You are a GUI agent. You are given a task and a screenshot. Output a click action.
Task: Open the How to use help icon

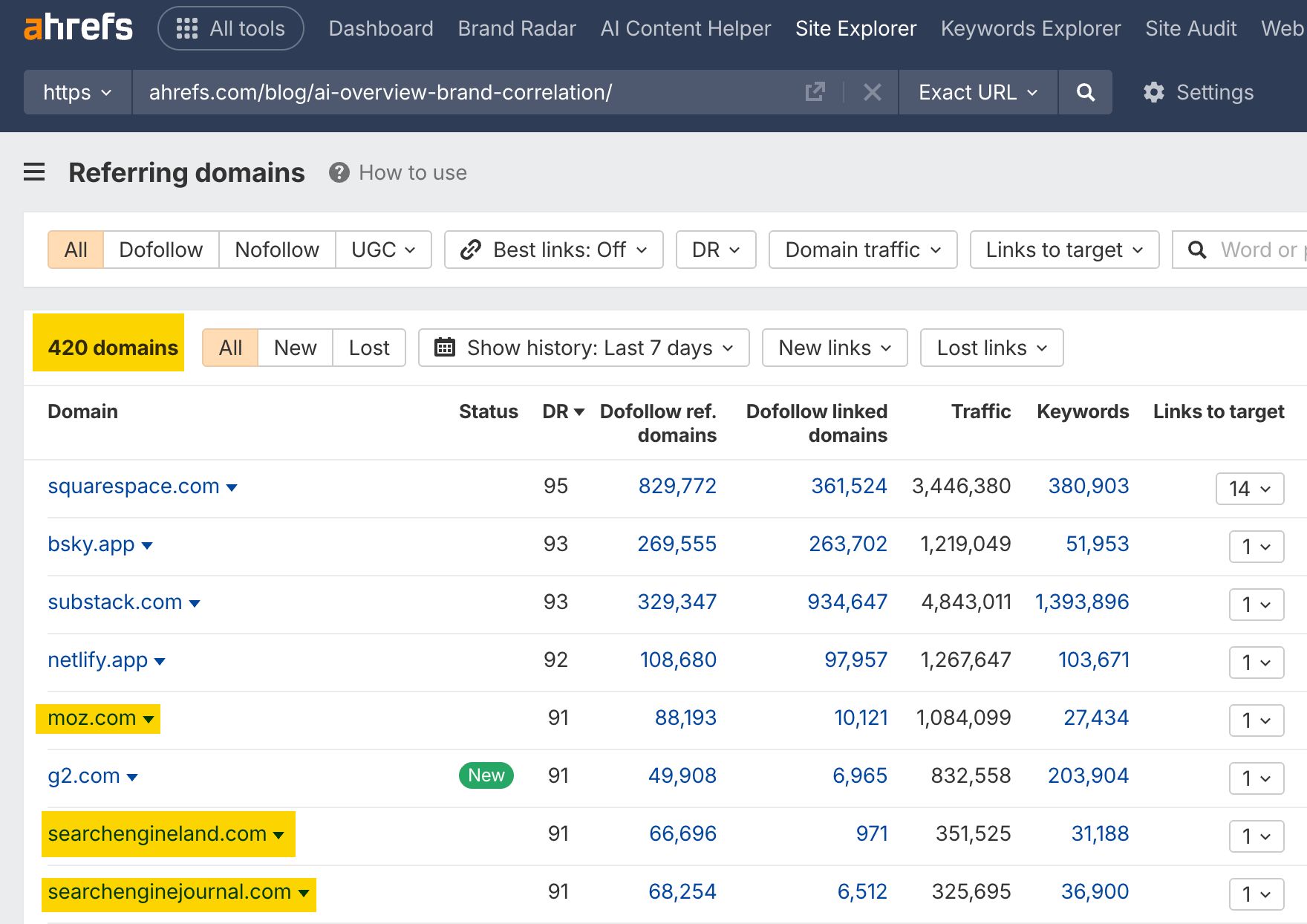339,172
